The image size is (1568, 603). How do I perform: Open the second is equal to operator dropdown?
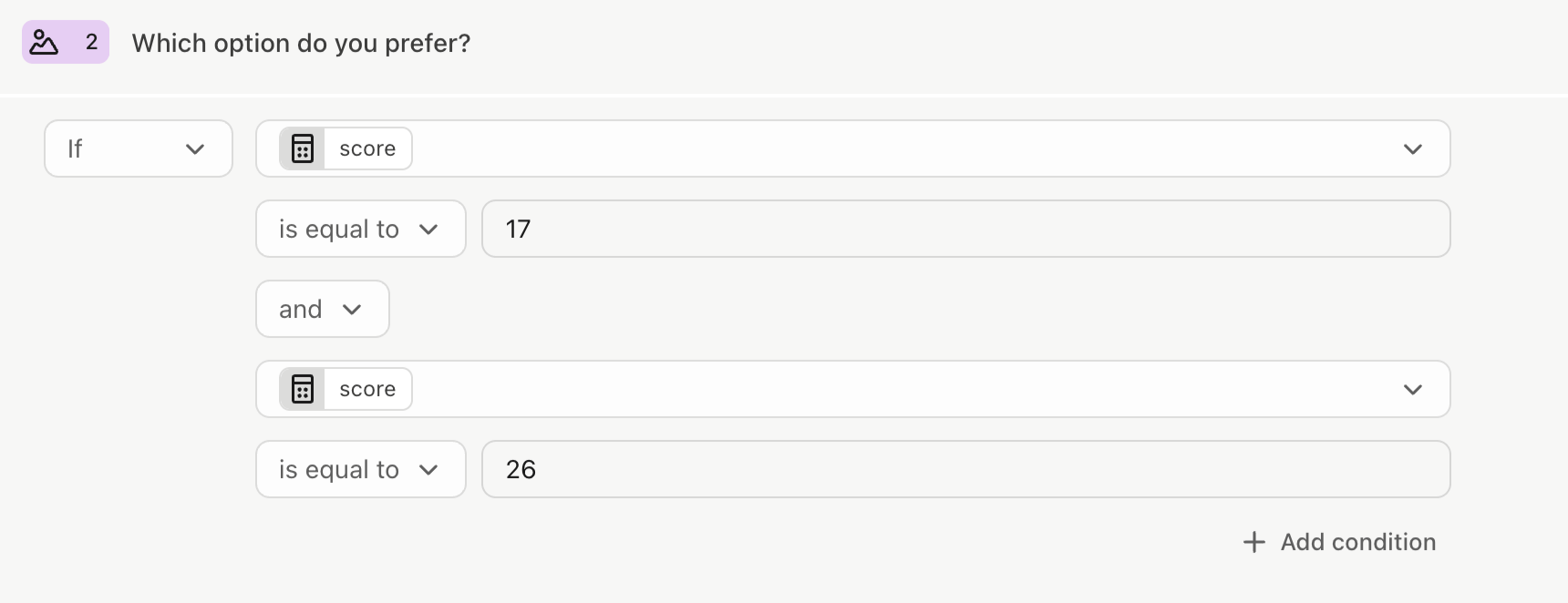(x=360, y=469)
